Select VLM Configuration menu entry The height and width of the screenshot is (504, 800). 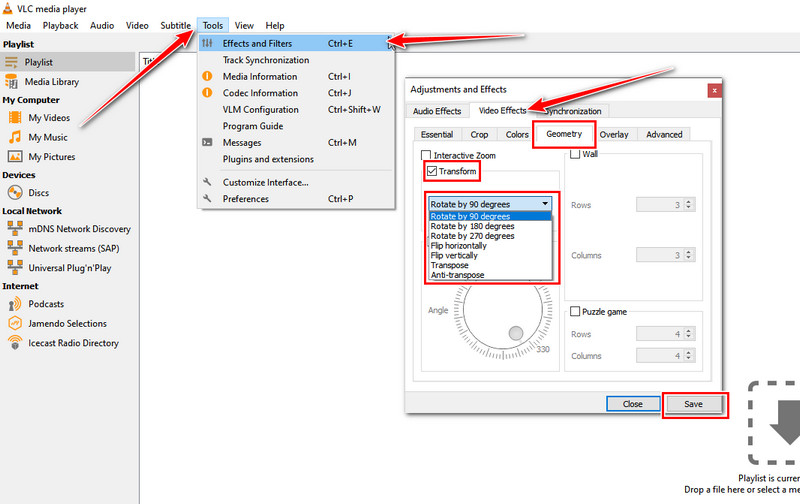(296, 109)
